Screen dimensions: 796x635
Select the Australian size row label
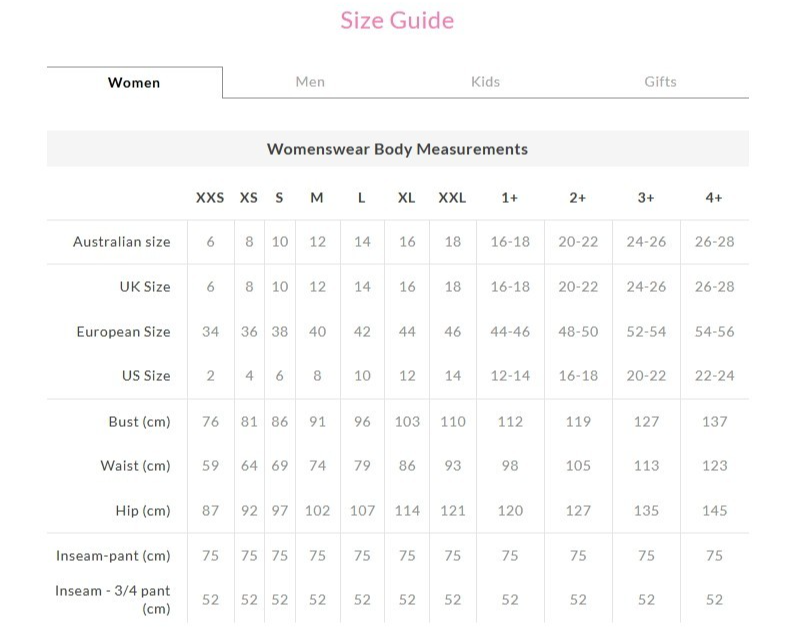[x=122, y=242]
